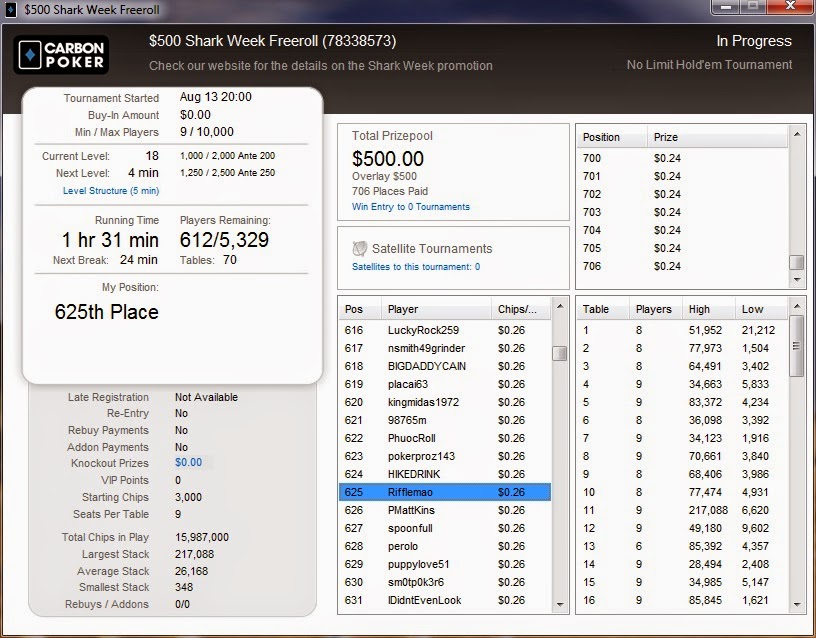Select player sm0tp0k3r6 row
Viewport: 816px width, 638px height.
(x=445, y=582)
